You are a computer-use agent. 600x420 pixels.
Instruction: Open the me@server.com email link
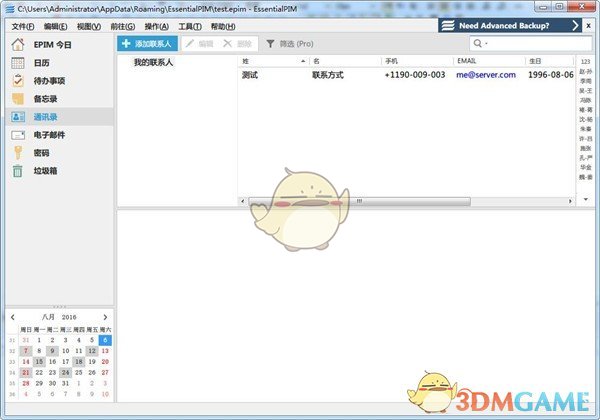(486, 75)
